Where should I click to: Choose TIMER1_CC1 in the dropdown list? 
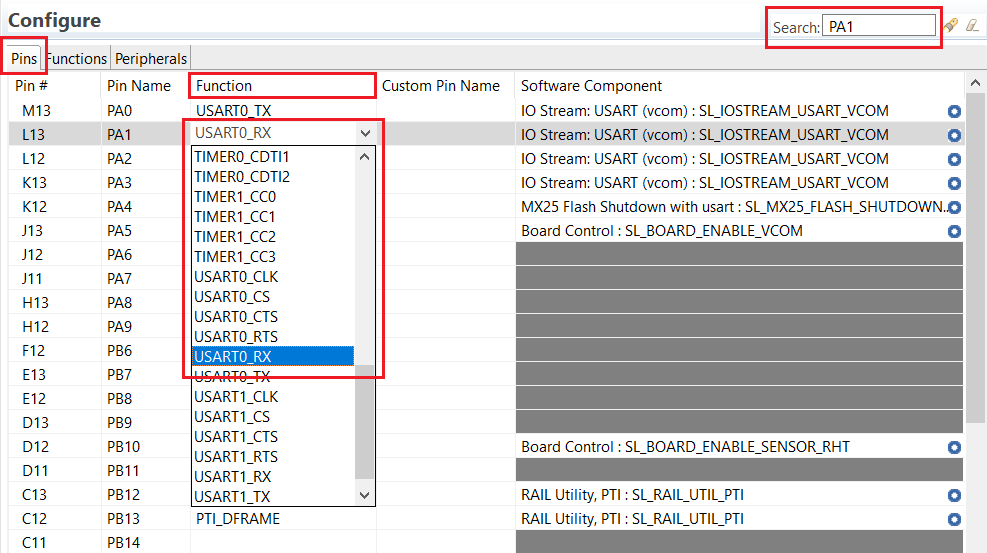235,217
